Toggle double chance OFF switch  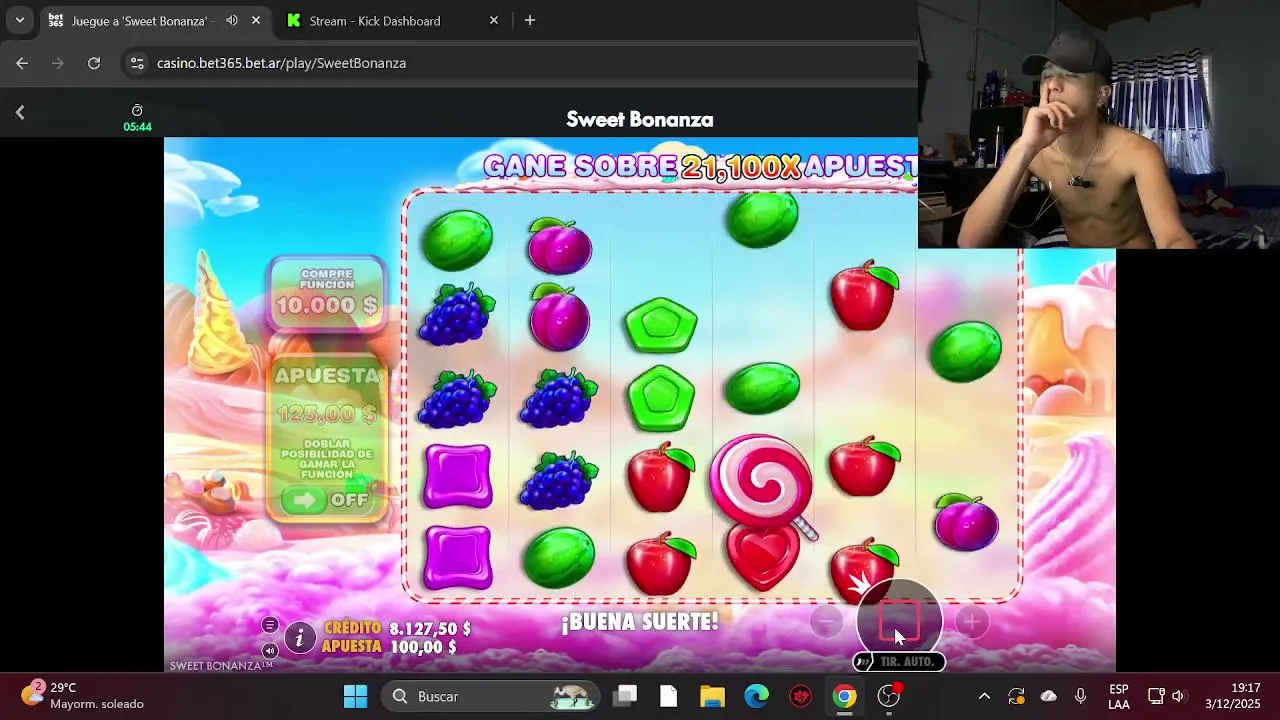click(327, 500)
